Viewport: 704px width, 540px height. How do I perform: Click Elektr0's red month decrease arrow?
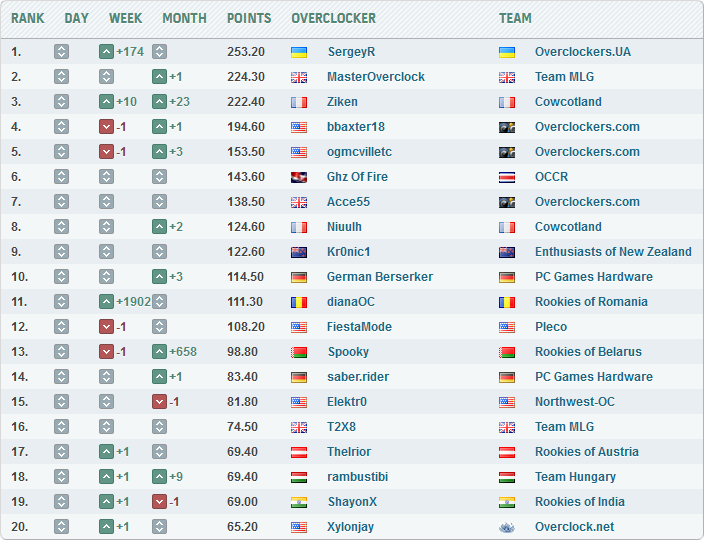[x=159, y=402]
